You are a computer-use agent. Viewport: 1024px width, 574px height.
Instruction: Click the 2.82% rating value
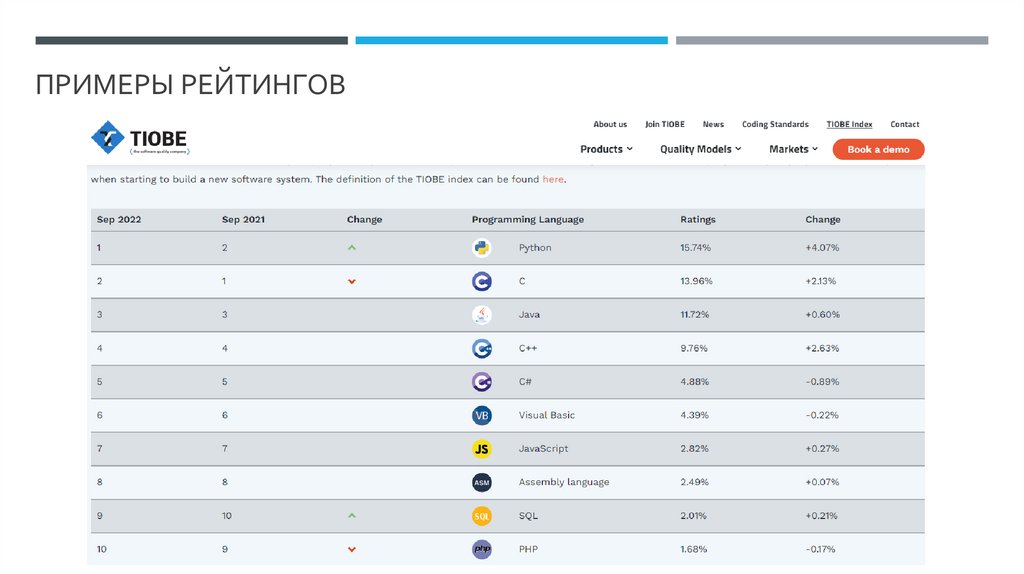[694, 449]
